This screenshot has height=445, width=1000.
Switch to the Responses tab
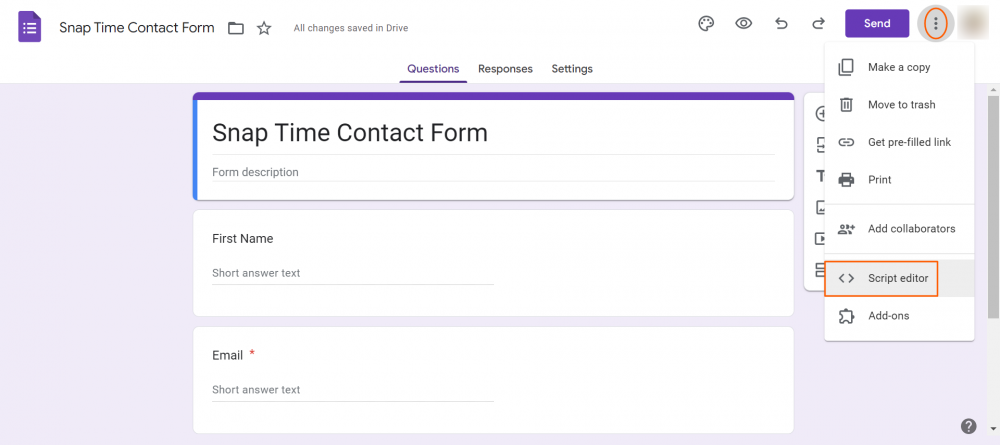(x=505, y=69)
